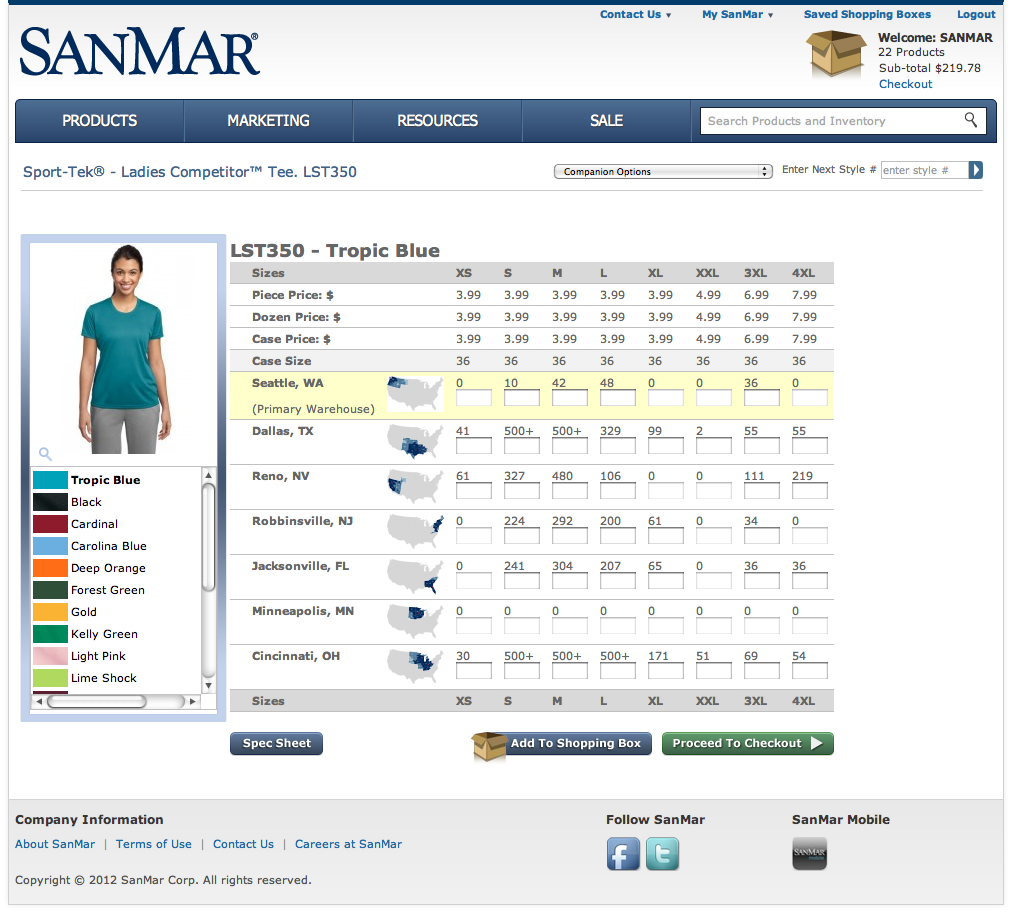Click Seattle S size quantity field
1012x913 pixels.
pyautogui.click(x=521, y=397)
